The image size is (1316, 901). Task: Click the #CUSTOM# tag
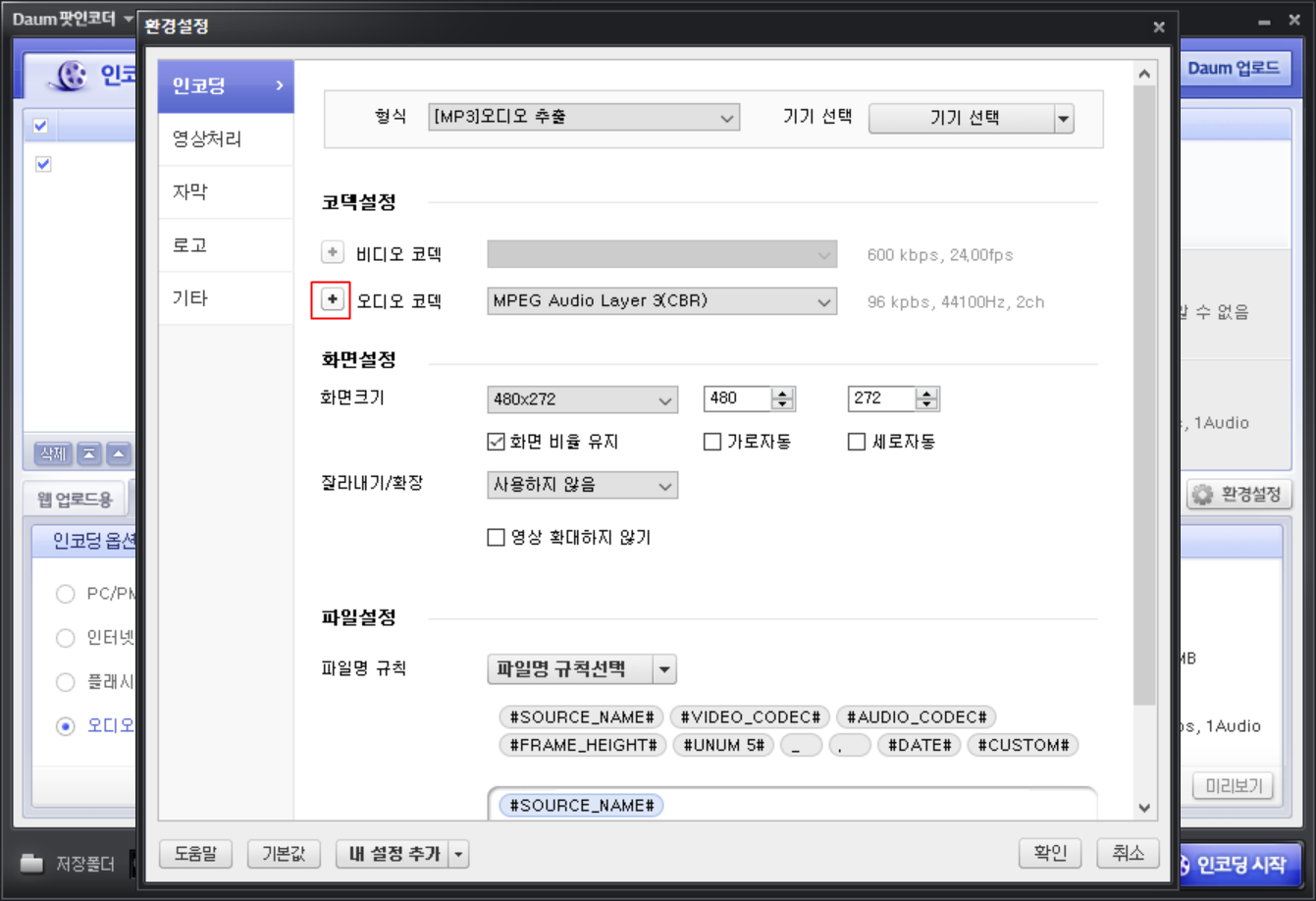point(1023,745)
